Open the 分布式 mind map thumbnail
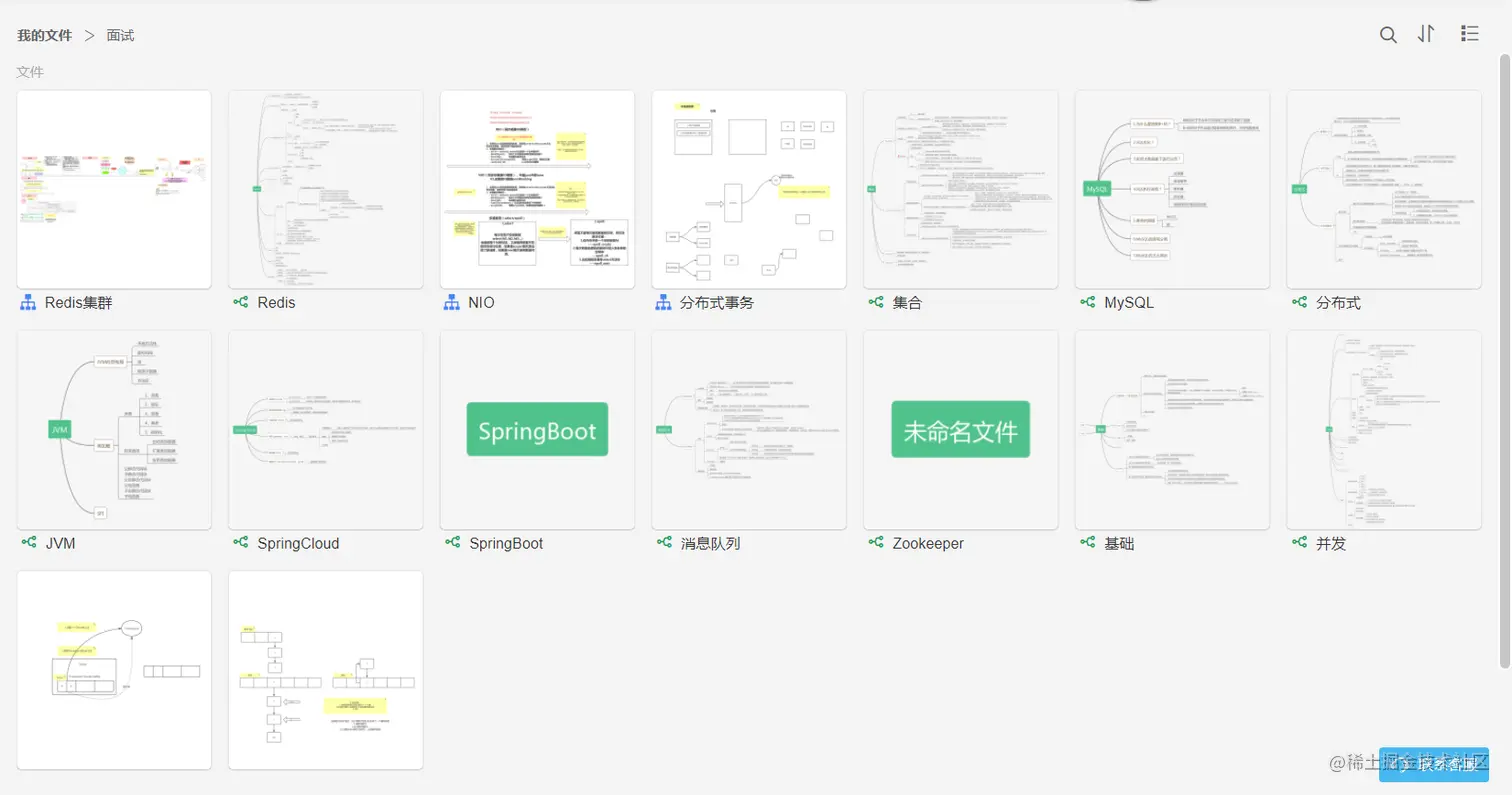The width and height of the screenshot is (1512, 795). tap(1384, 189)
